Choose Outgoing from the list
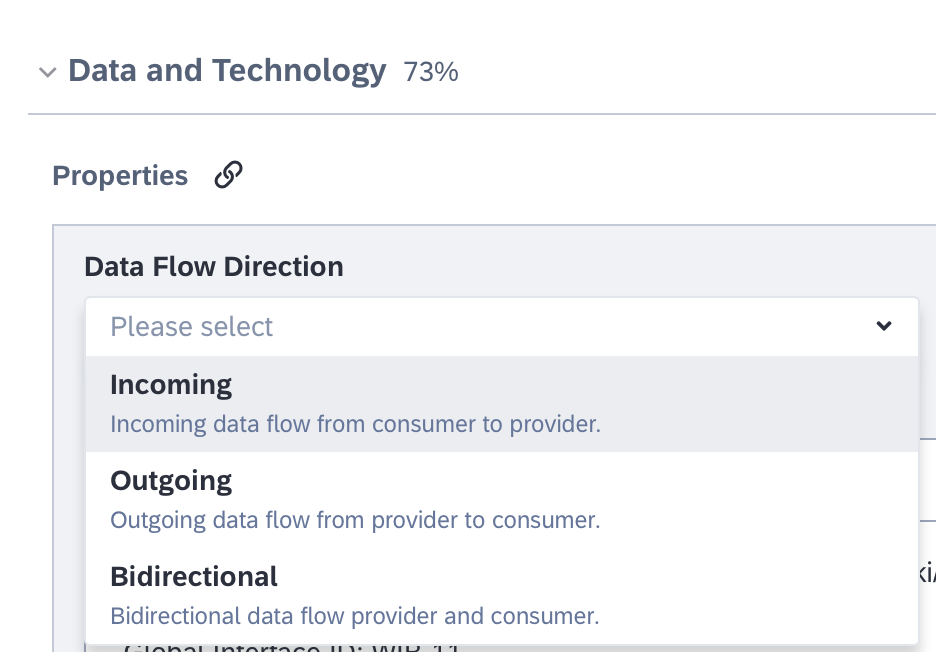Screen dimensions: 936x652 pos(500,499)
